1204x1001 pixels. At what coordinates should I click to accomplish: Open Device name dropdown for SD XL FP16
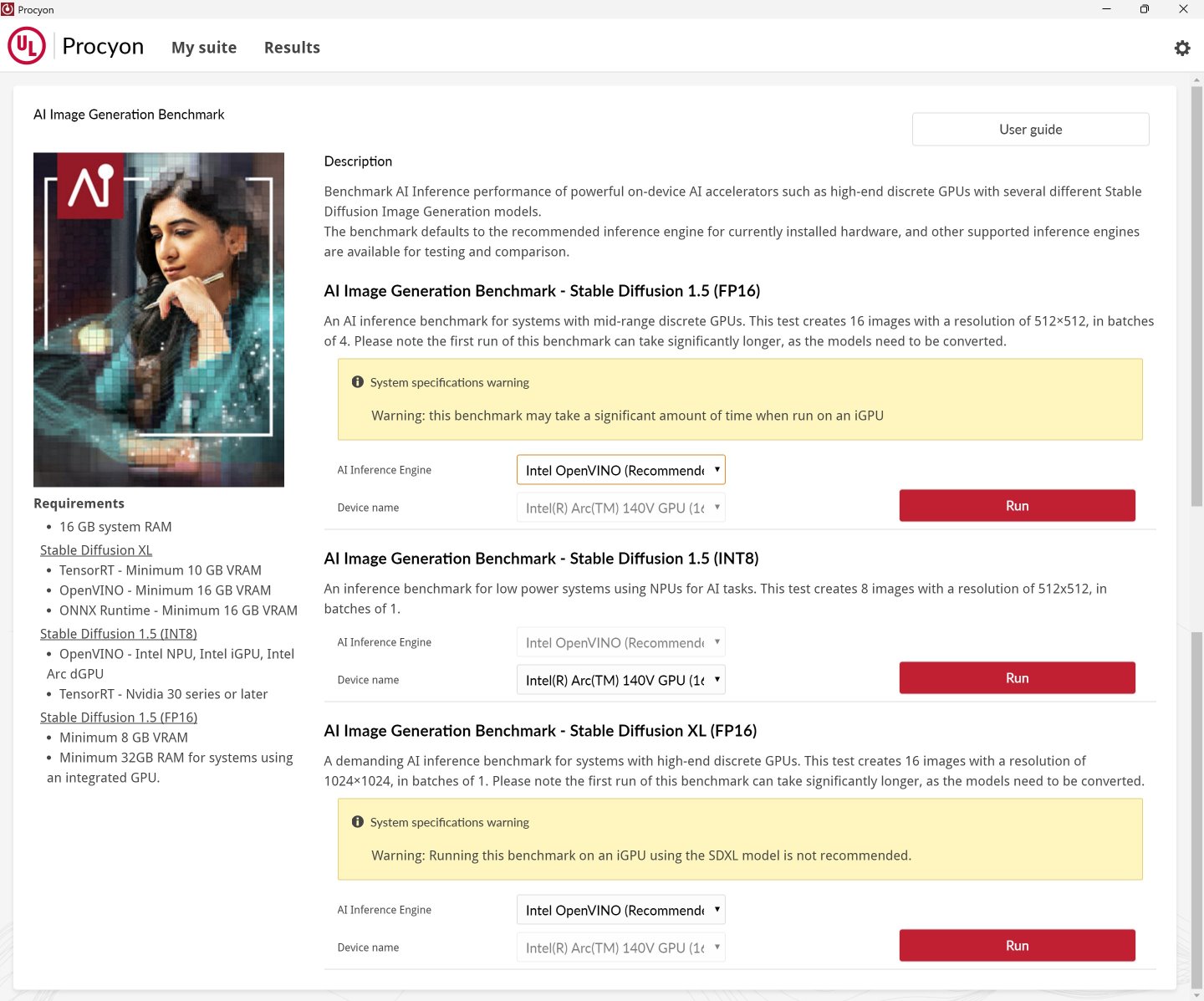(x=620, y=947)
